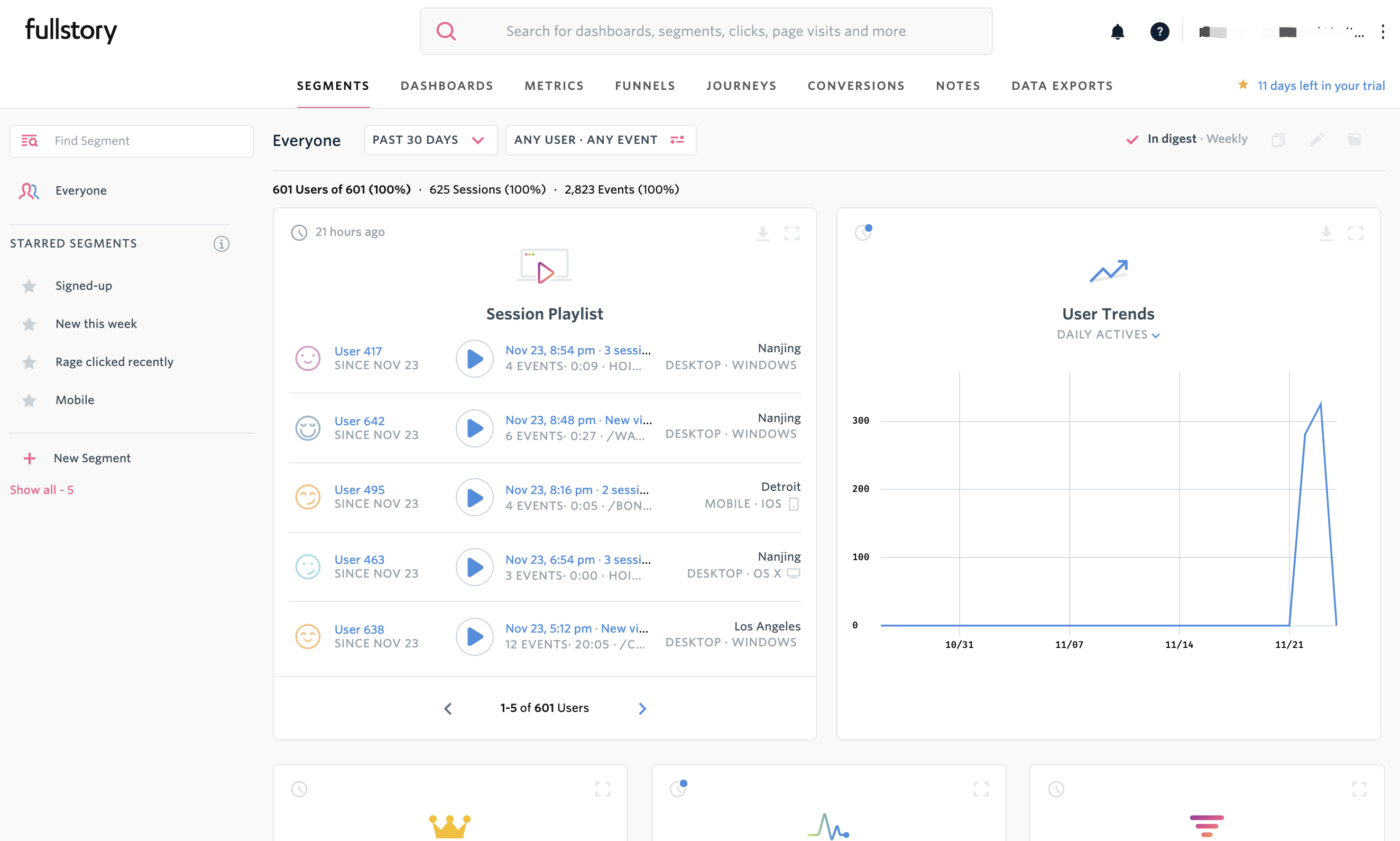
Task: Play User 417's session
Action: pos(475,358)
